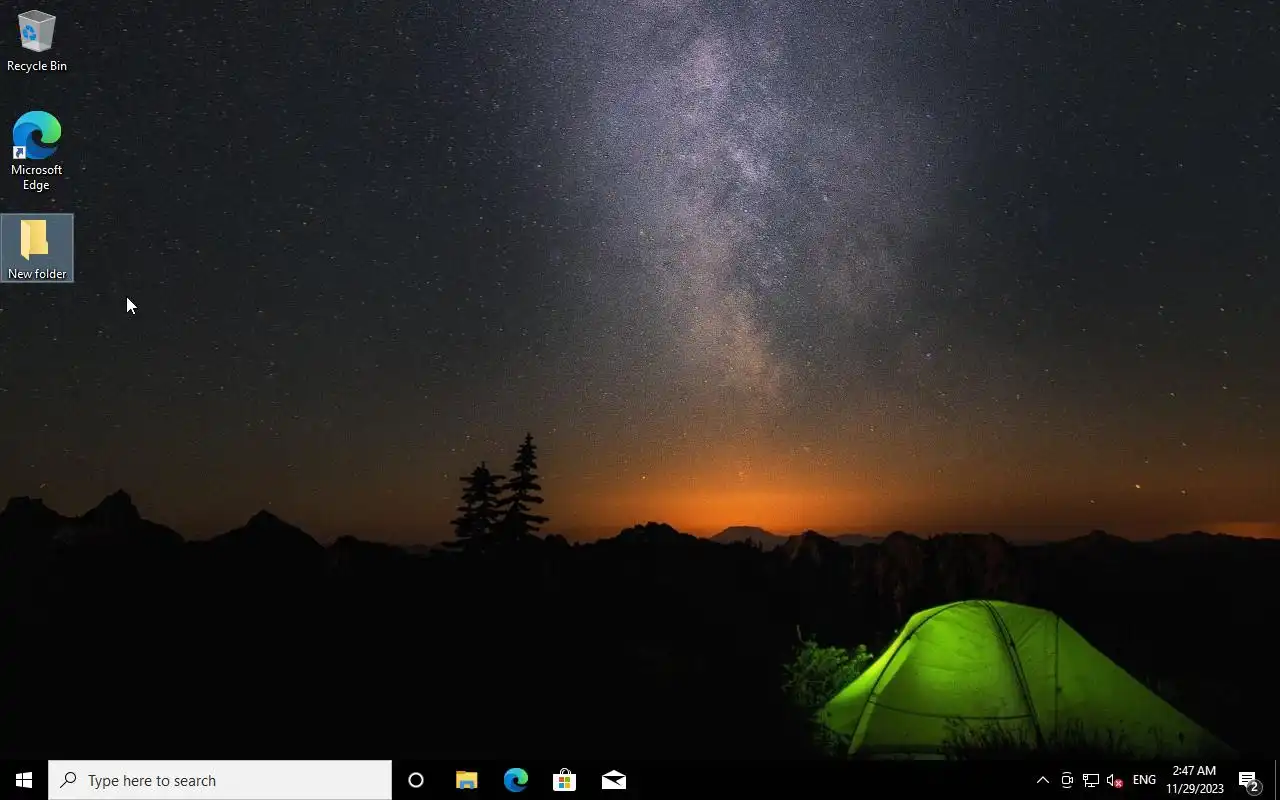1280x800 pixels.
Task: Open the Mail app from taskbar
Action: (x=613, y=780)
